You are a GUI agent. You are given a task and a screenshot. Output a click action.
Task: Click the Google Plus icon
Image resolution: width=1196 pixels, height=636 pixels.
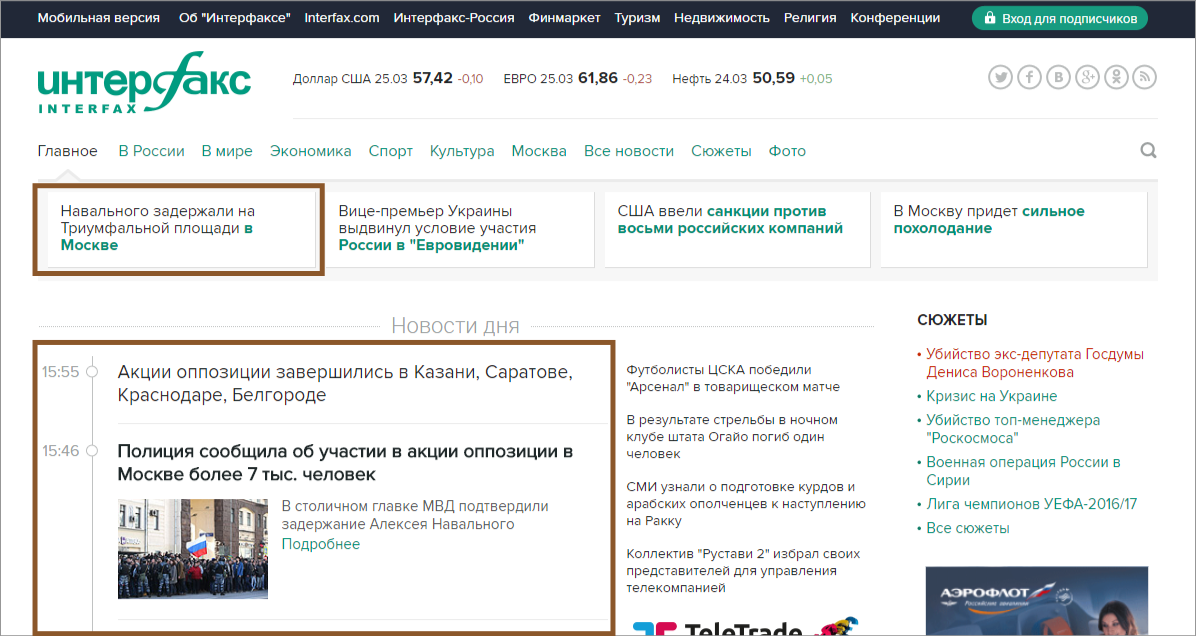click(x=1087, y=78)
